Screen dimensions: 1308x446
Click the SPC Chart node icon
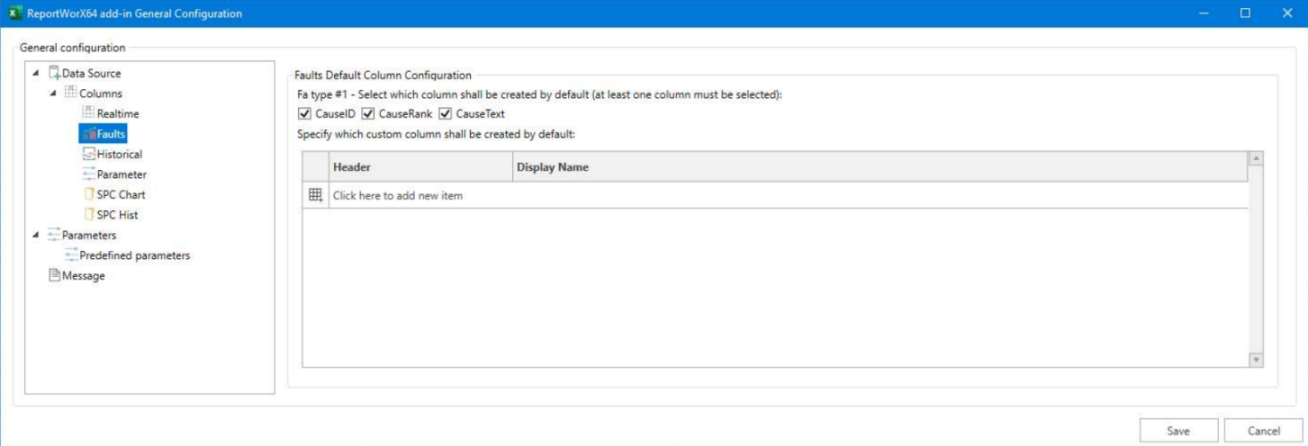pos(88,194)
